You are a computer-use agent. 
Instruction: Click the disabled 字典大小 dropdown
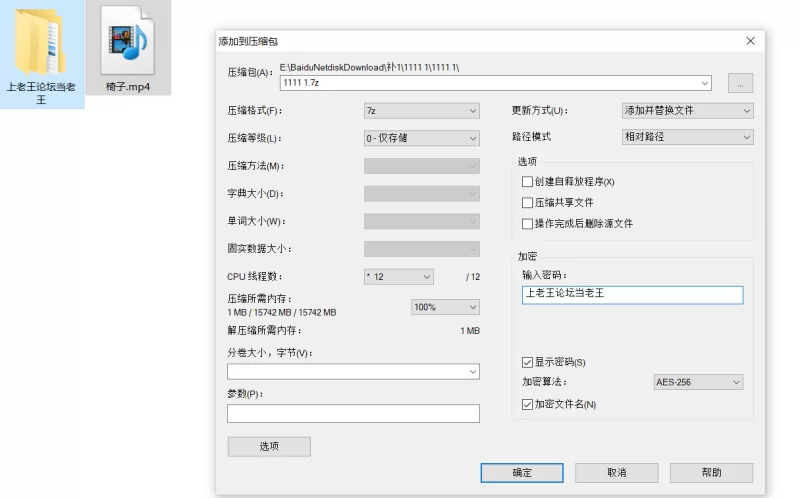[421, 193]
